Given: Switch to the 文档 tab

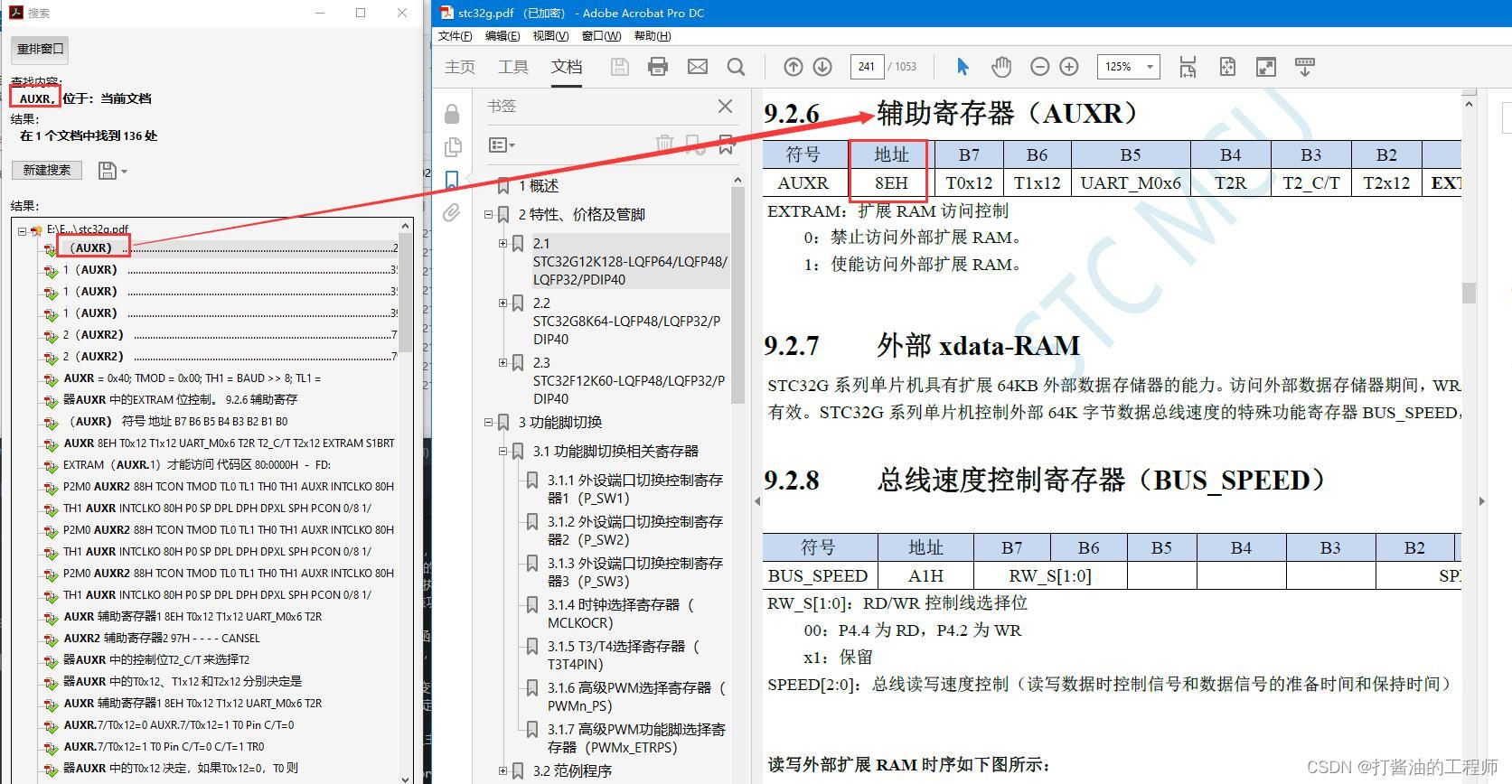Looking at the screenshot, I should [567, 67].
